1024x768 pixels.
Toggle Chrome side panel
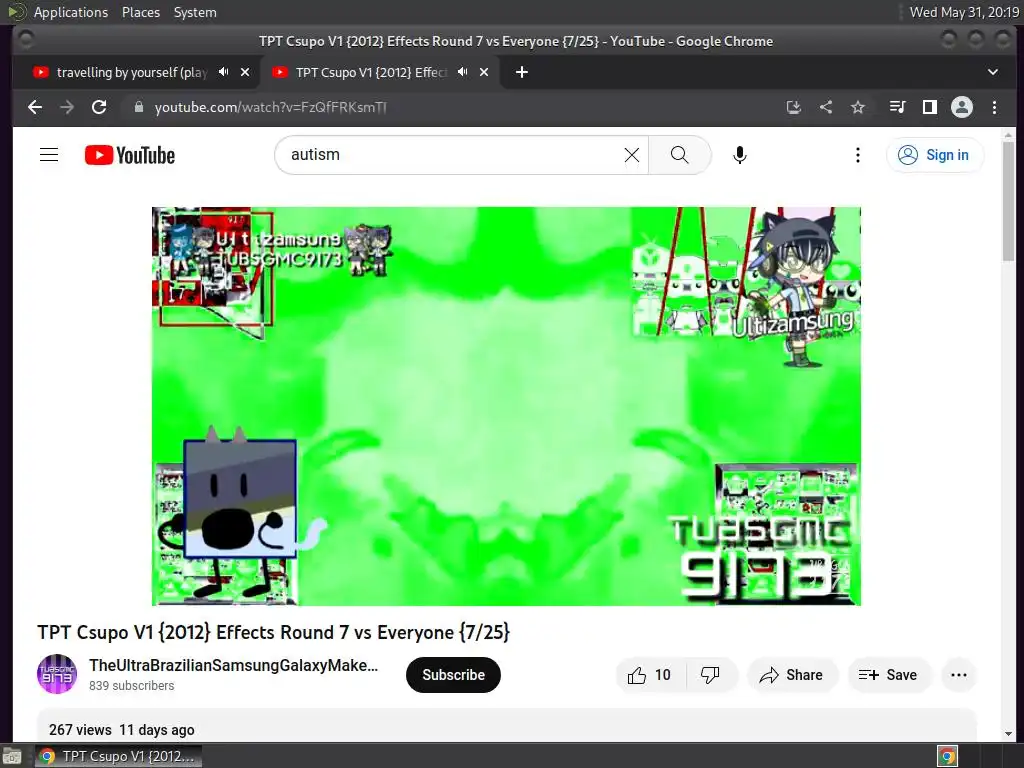tap(929, 107)
